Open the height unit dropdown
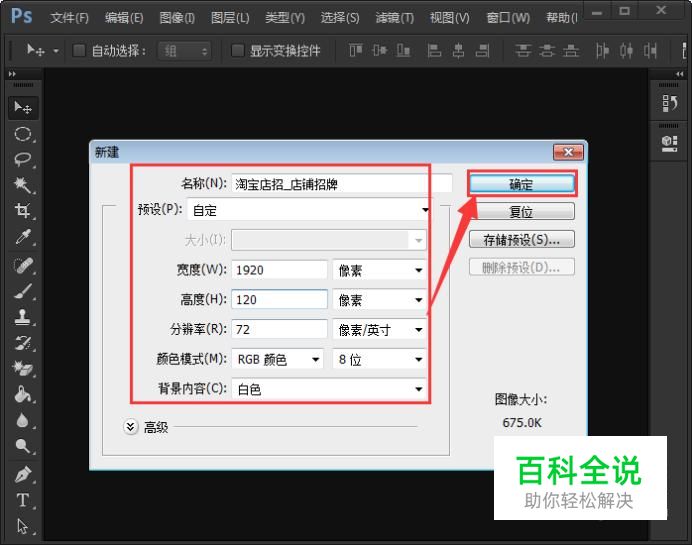The width and height of the screenshot is (692, 545). click(x=379, y=300)
